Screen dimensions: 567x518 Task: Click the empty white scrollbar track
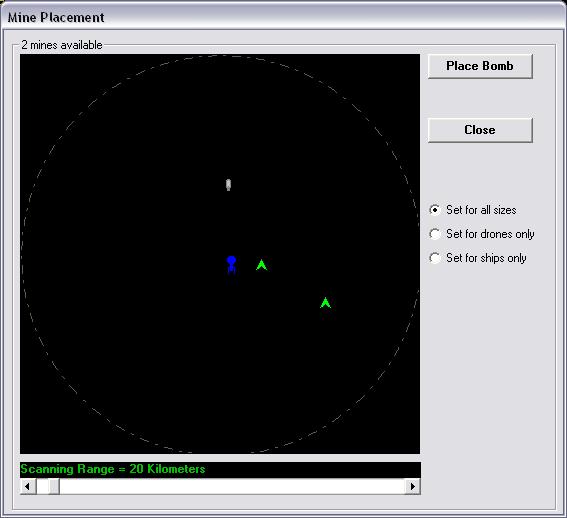[232, 487]
